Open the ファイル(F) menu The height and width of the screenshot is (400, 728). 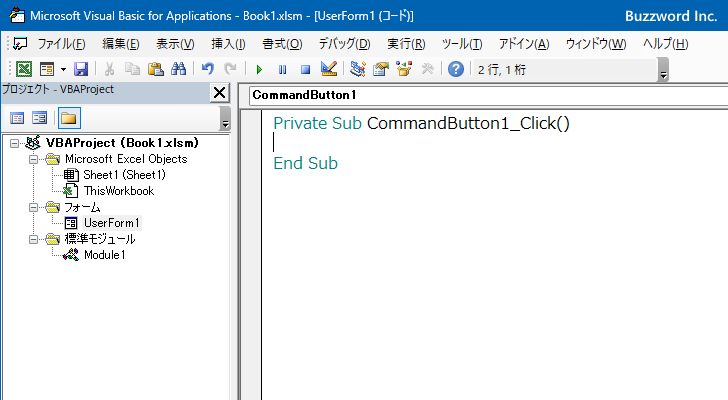coord(61,44)
